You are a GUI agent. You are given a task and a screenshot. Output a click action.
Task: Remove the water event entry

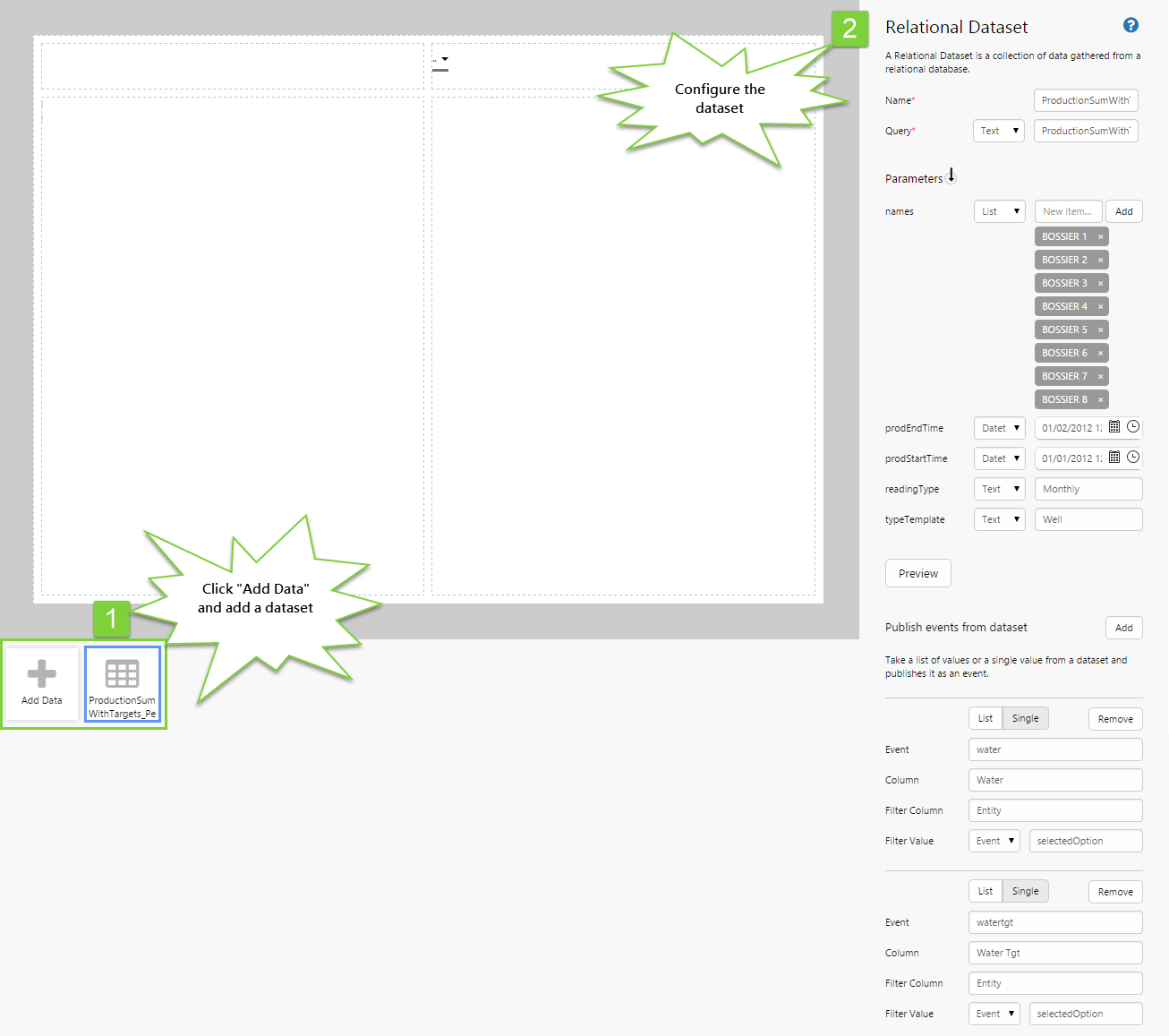[x=1114, y=719]
